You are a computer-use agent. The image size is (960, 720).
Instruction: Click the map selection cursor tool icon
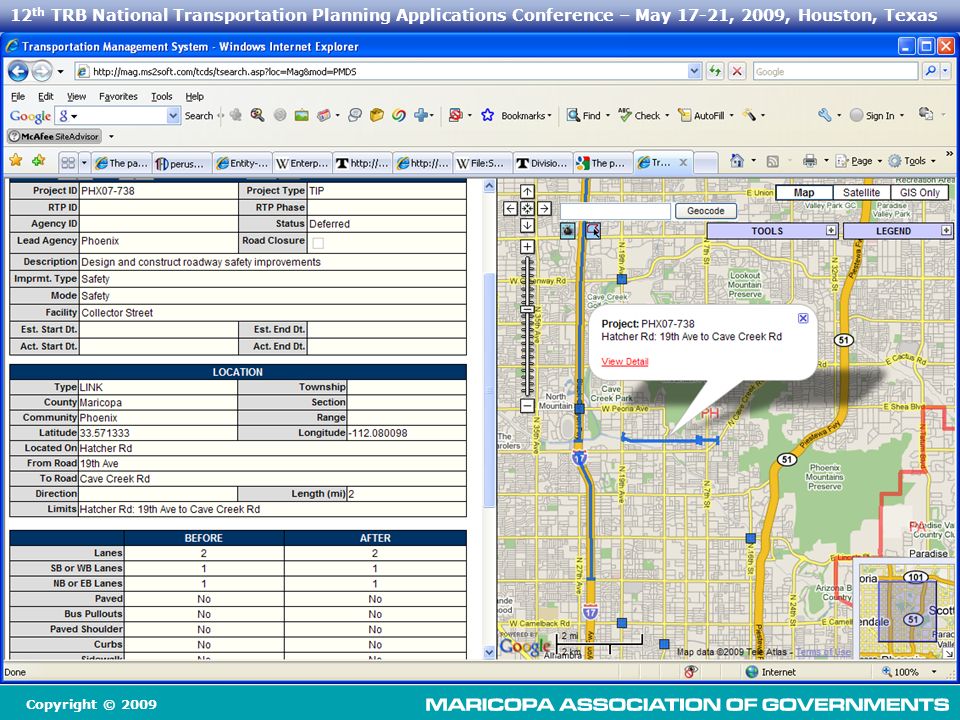[593, 230]
